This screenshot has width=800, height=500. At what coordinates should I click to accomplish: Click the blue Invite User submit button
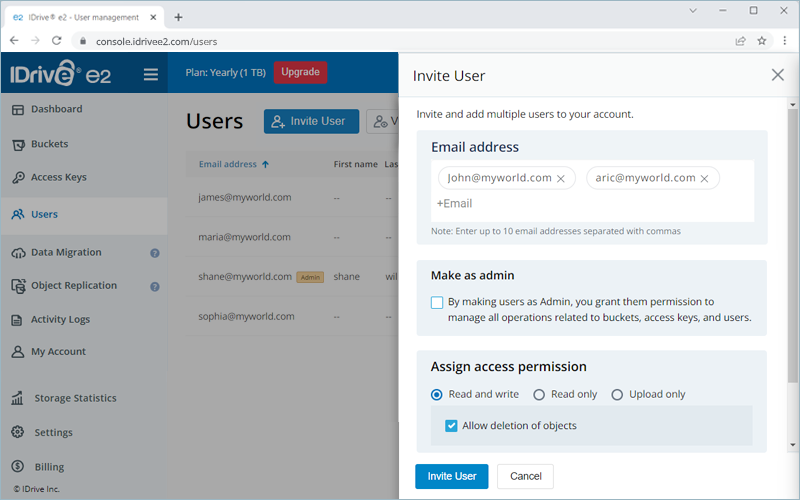tap(451, 476)
